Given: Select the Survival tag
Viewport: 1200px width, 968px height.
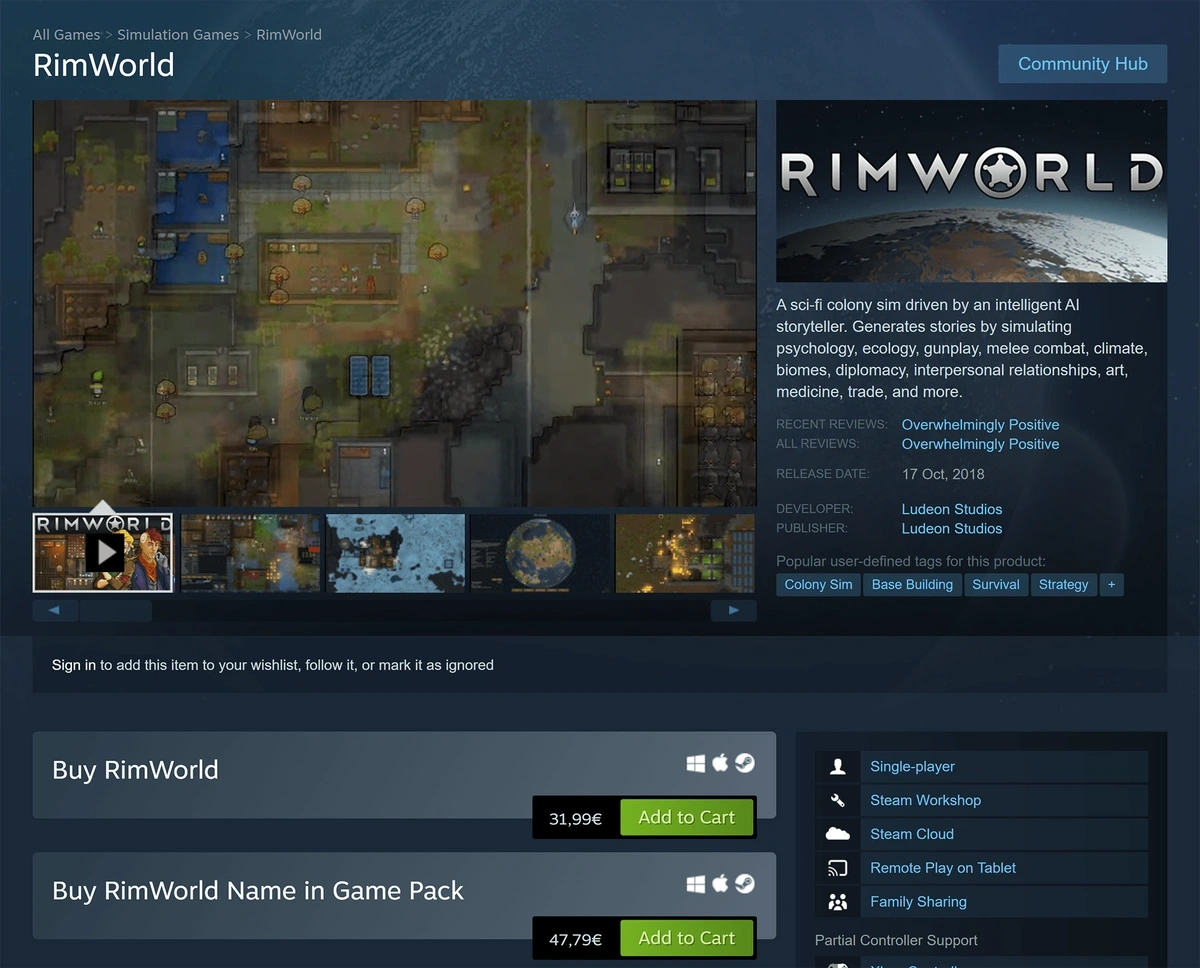Looking at the screenshot, I should point(996,585).
